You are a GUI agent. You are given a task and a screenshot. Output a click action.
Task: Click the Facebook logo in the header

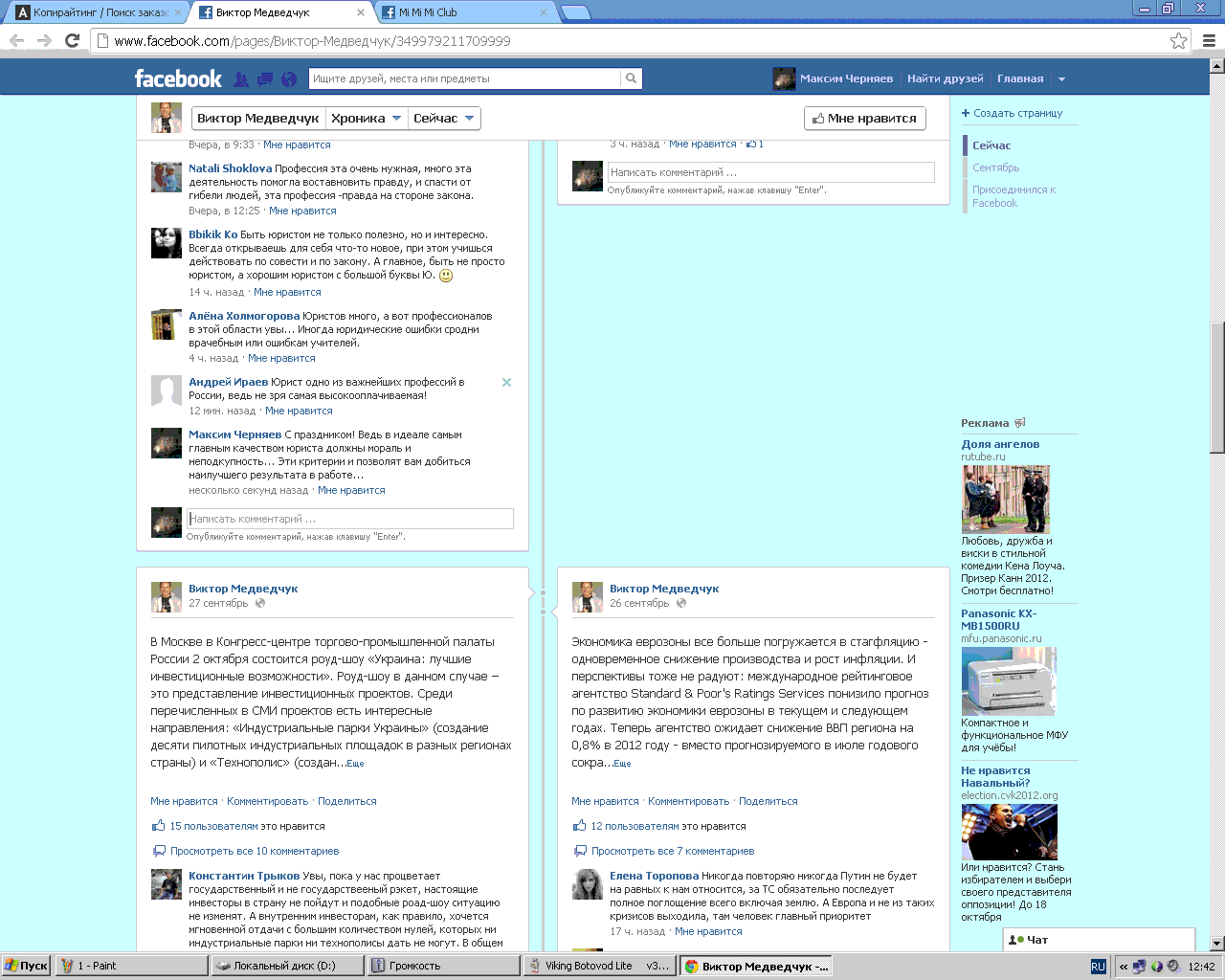178,78
